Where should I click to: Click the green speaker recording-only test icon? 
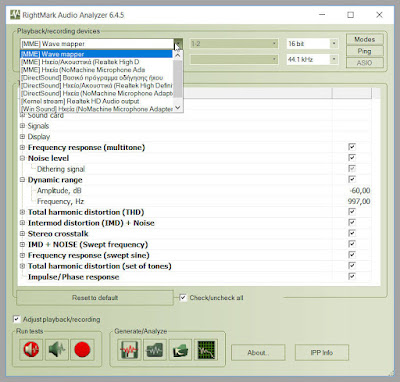pyautogui.click(x=57, y=350)
